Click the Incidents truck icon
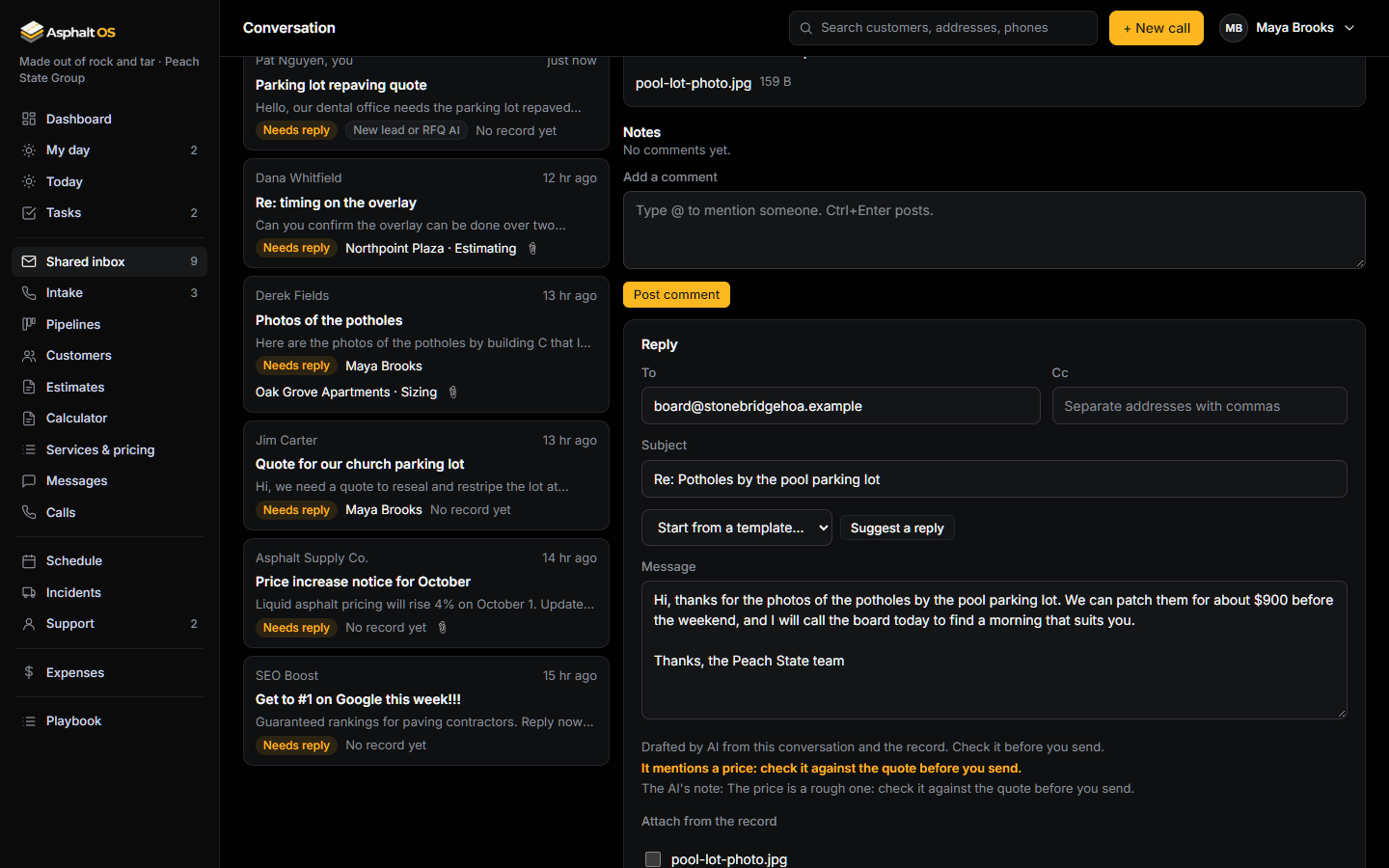Image resolution: width=1389 pixels, height=868 pixels. pyautogui.click(x=29, y=593)
